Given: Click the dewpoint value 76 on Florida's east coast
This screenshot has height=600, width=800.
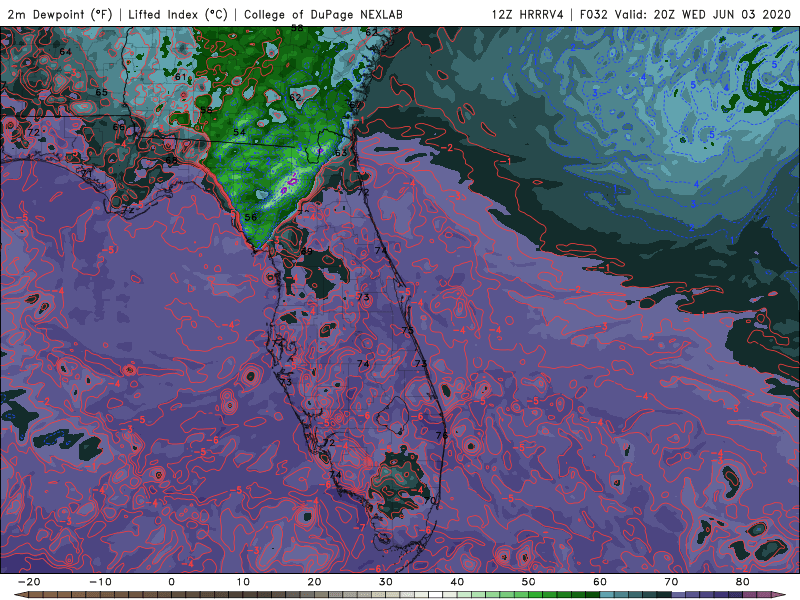Looking at the screenshot, I should [x=442, y=435].
